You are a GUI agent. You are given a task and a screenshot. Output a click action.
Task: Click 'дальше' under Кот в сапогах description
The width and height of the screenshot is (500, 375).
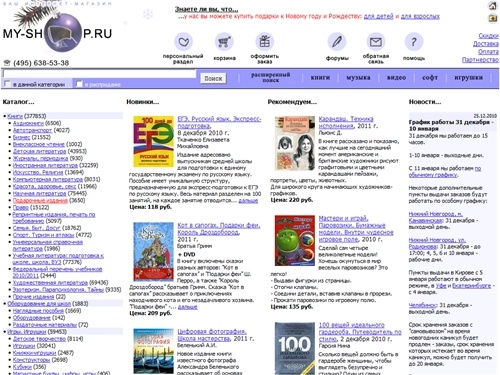pyautogui.click(x=187, y=307)
